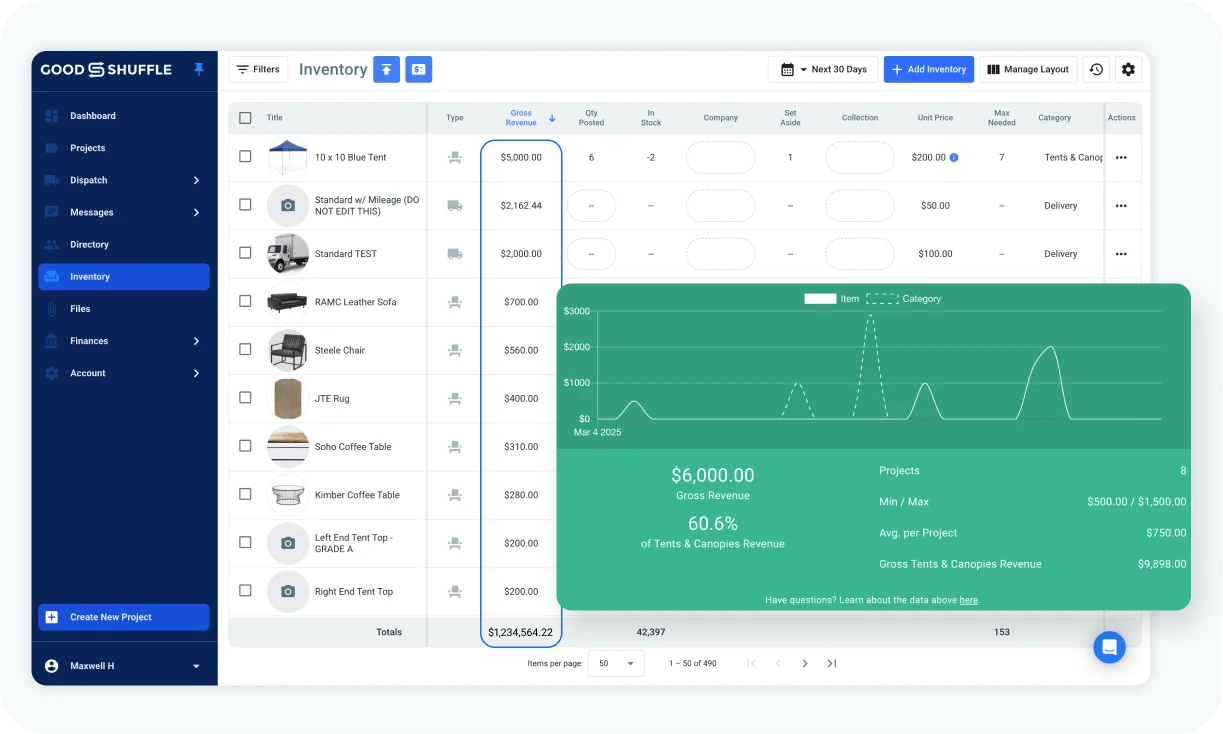1223x734 pixels.
Task: Open the settings gear in the top toolbar
Action: pyautogui.click(x=1128, y=69)
